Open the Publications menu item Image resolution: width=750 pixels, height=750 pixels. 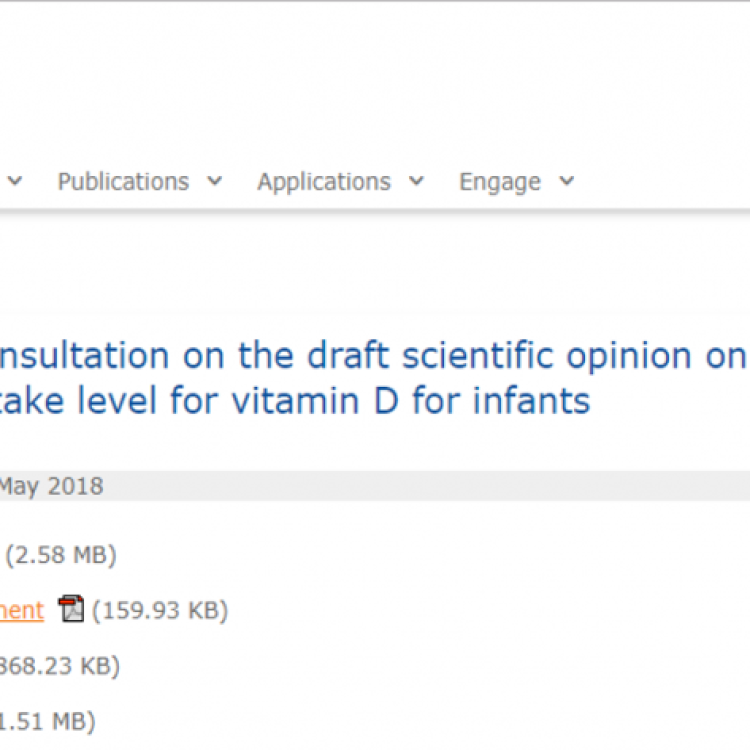click(x=123, y=182)
